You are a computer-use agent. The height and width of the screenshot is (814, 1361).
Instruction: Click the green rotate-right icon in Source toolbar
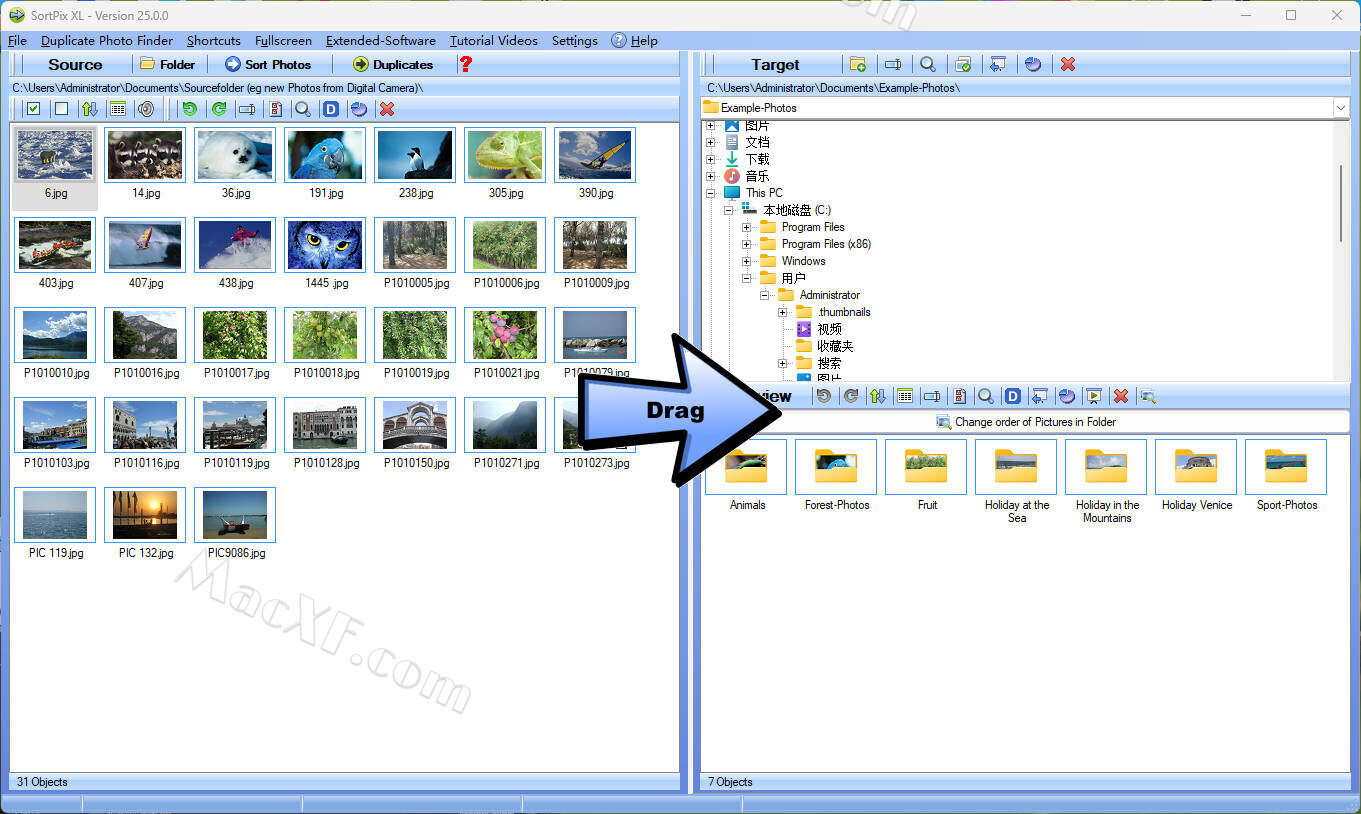point(218,109)
